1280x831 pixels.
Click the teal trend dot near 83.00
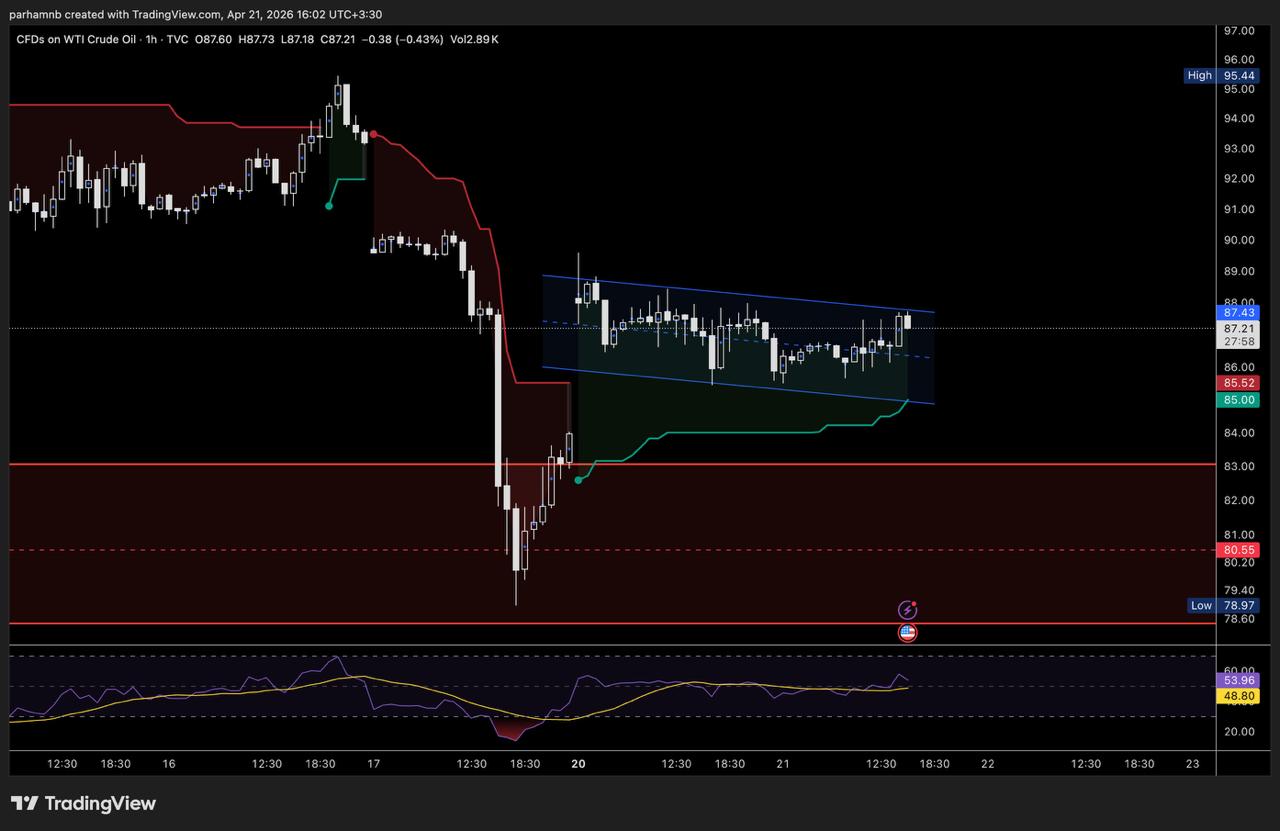point(578,480)
